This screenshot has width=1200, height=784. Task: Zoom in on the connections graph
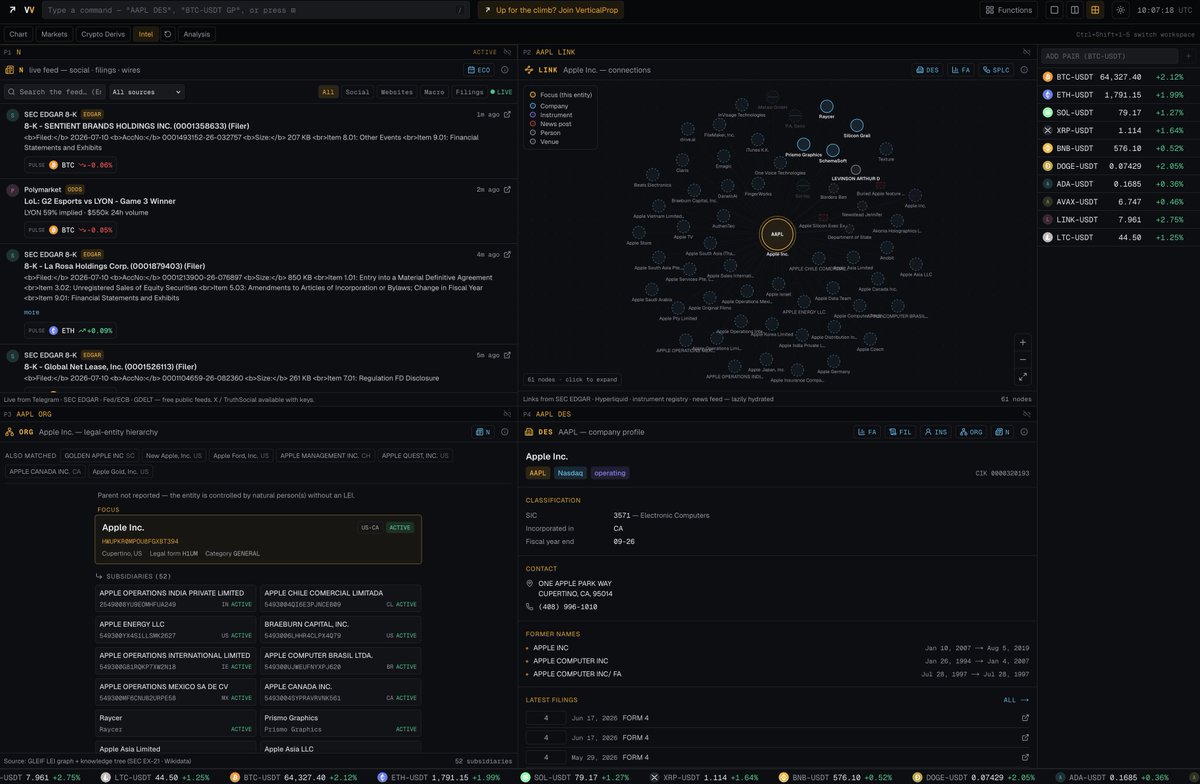click(x=1022, y=342)
